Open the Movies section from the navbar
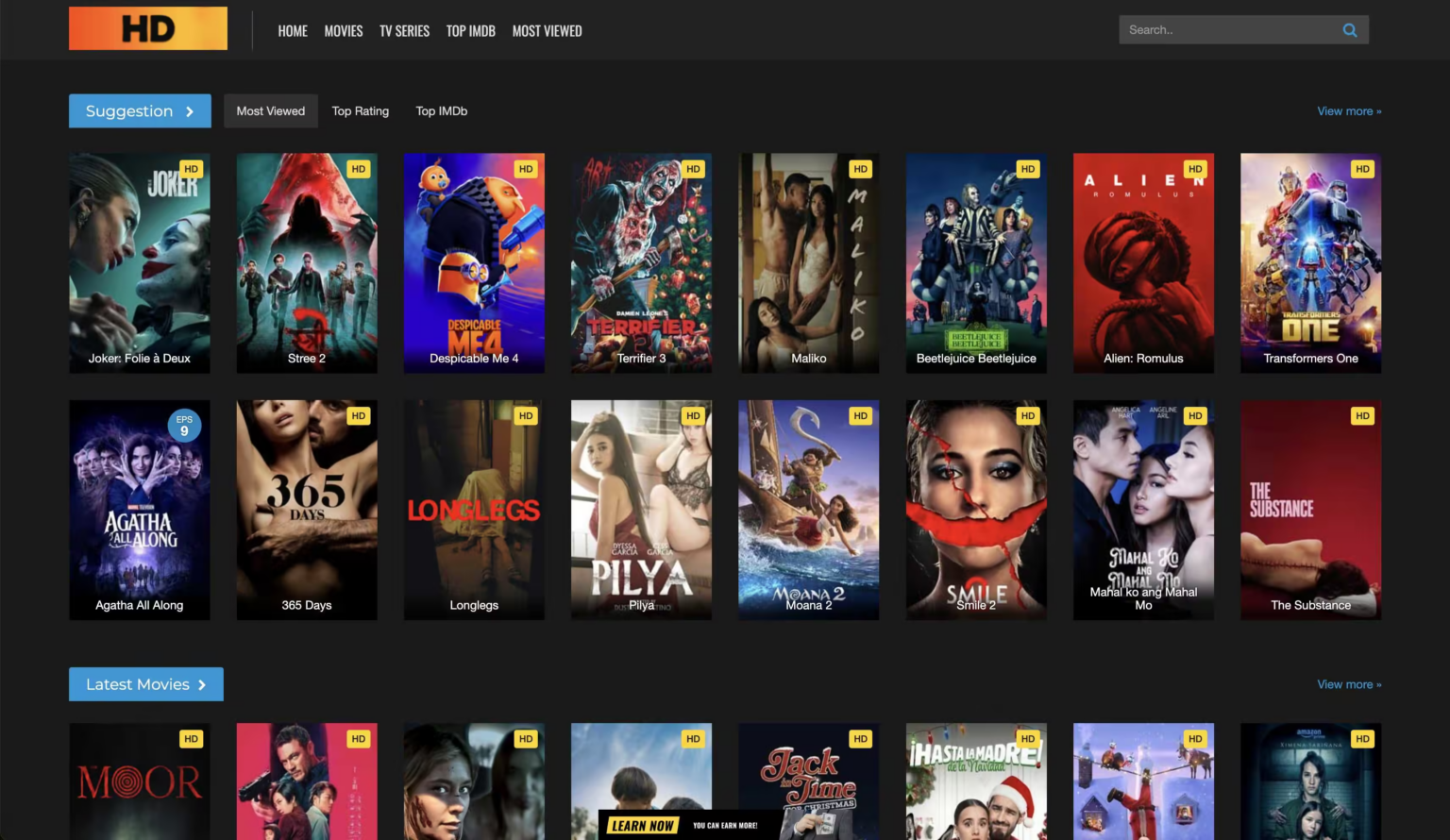 [343, 30]
